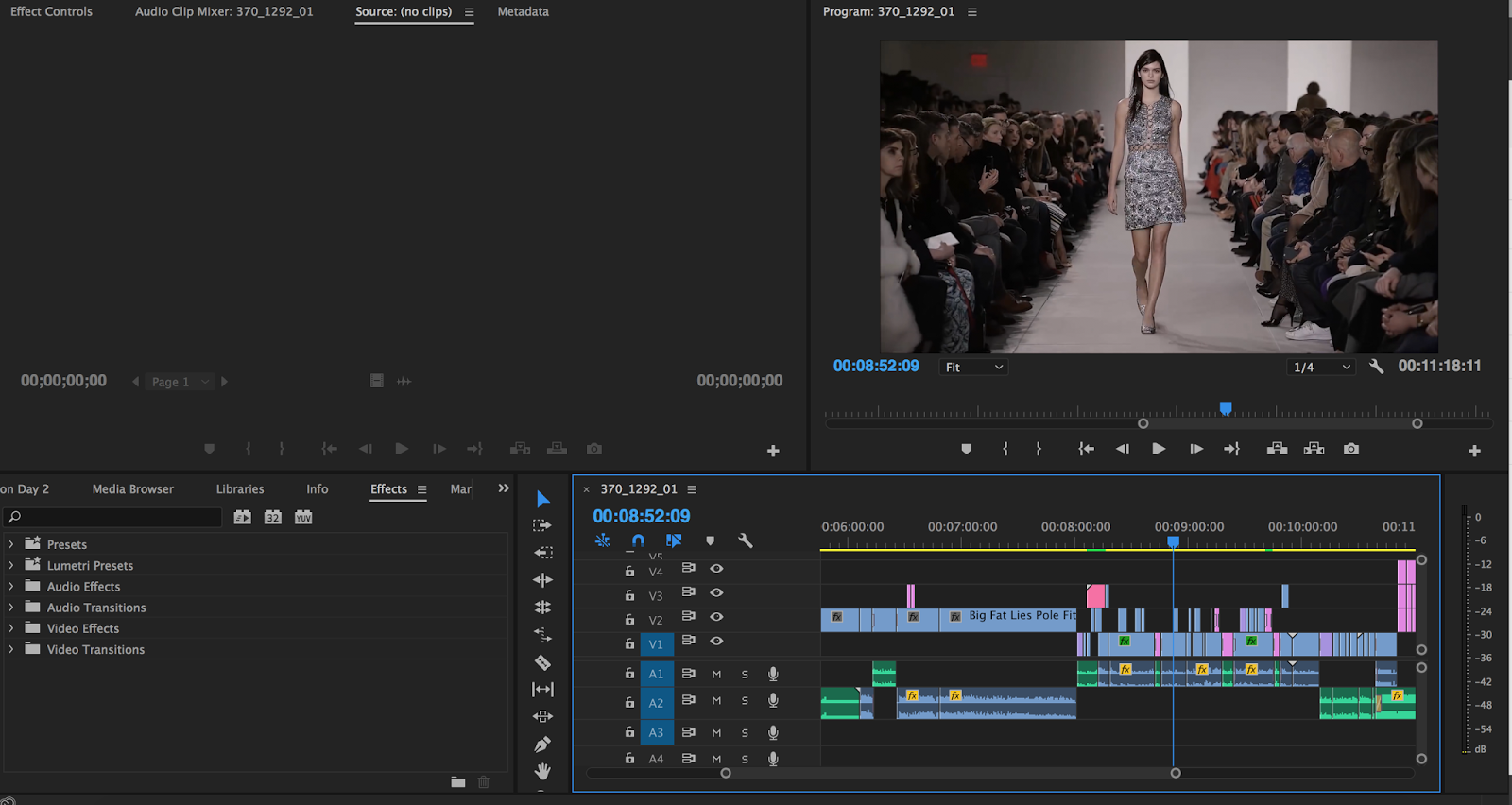
Task: Expand the Presets folder
Action: 10,544
